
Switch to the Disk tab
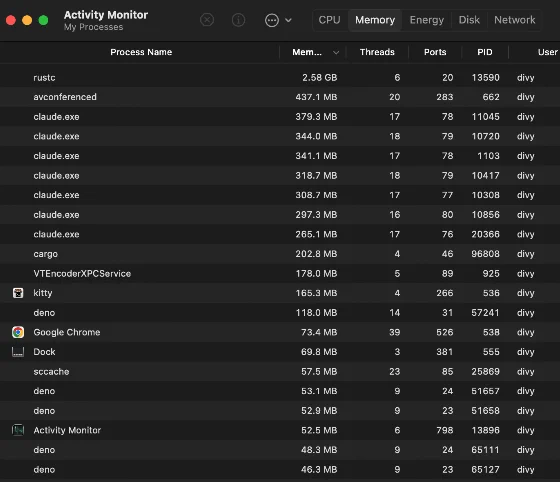469,20
